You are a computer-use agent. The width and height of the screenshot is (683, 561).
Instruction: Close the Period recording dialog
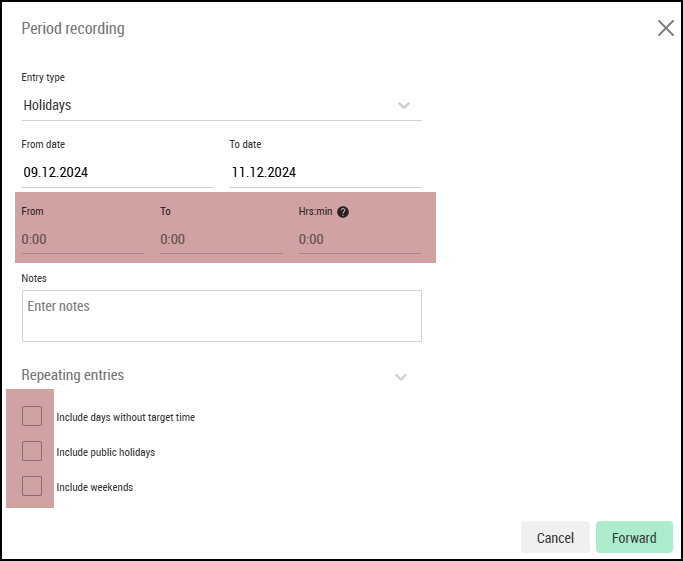point(666,28)
